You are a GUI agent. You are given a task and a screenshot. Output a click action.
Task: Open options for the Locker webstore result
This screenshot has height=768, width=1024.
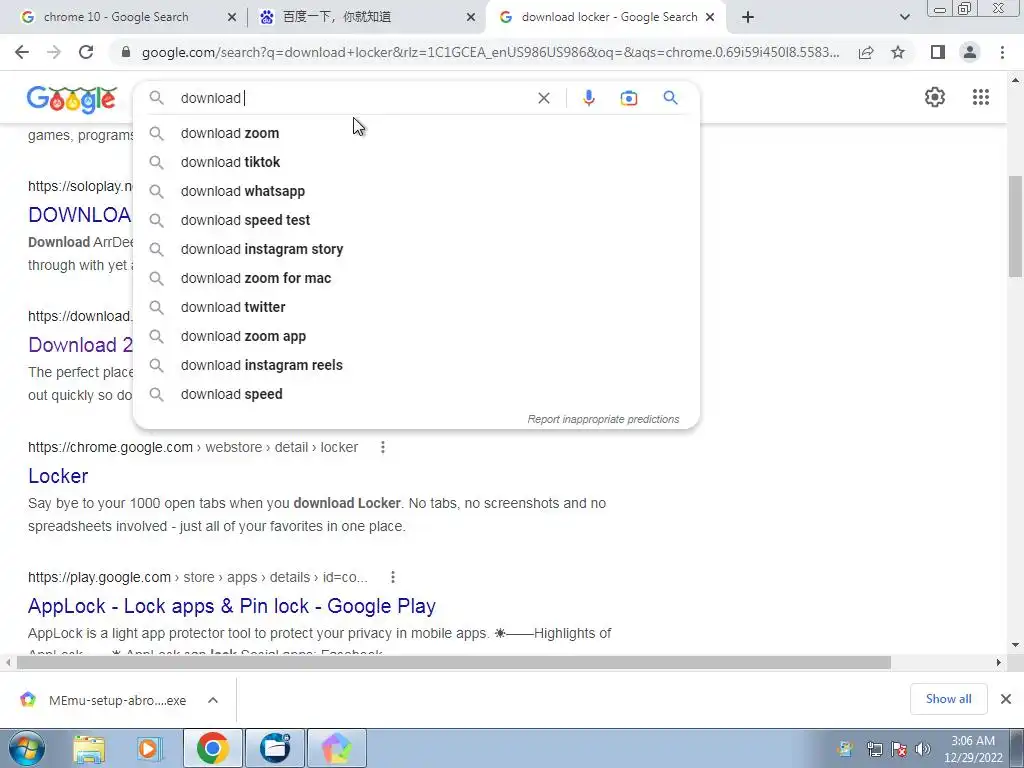tap(383, 447)
